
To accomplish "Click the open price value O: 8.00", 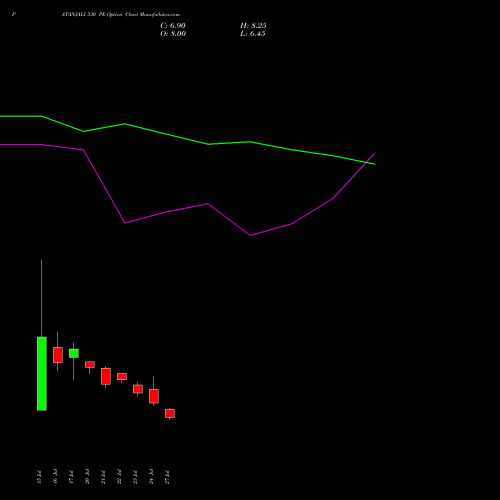I will tap(173, 34).
